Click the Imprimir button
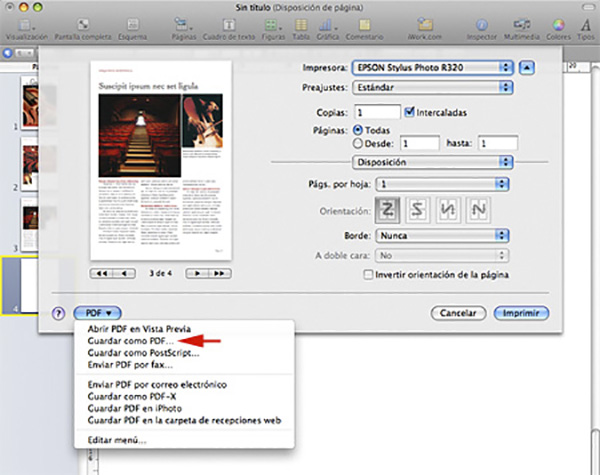The image size is (600, 475). coord(520,313)
